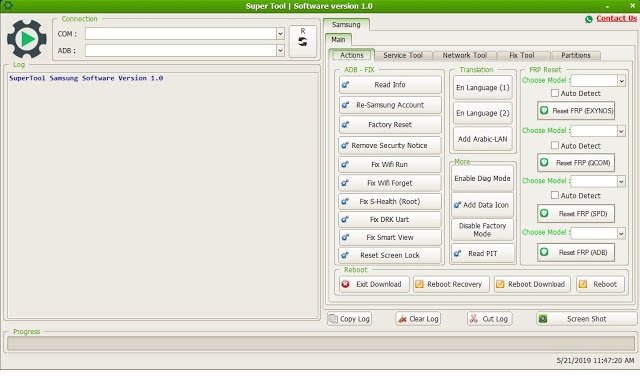This screenshot has width=640, height=376.
Task: Click the Reset FRP (EXYNOS) button
Action: tap(576, 111)
